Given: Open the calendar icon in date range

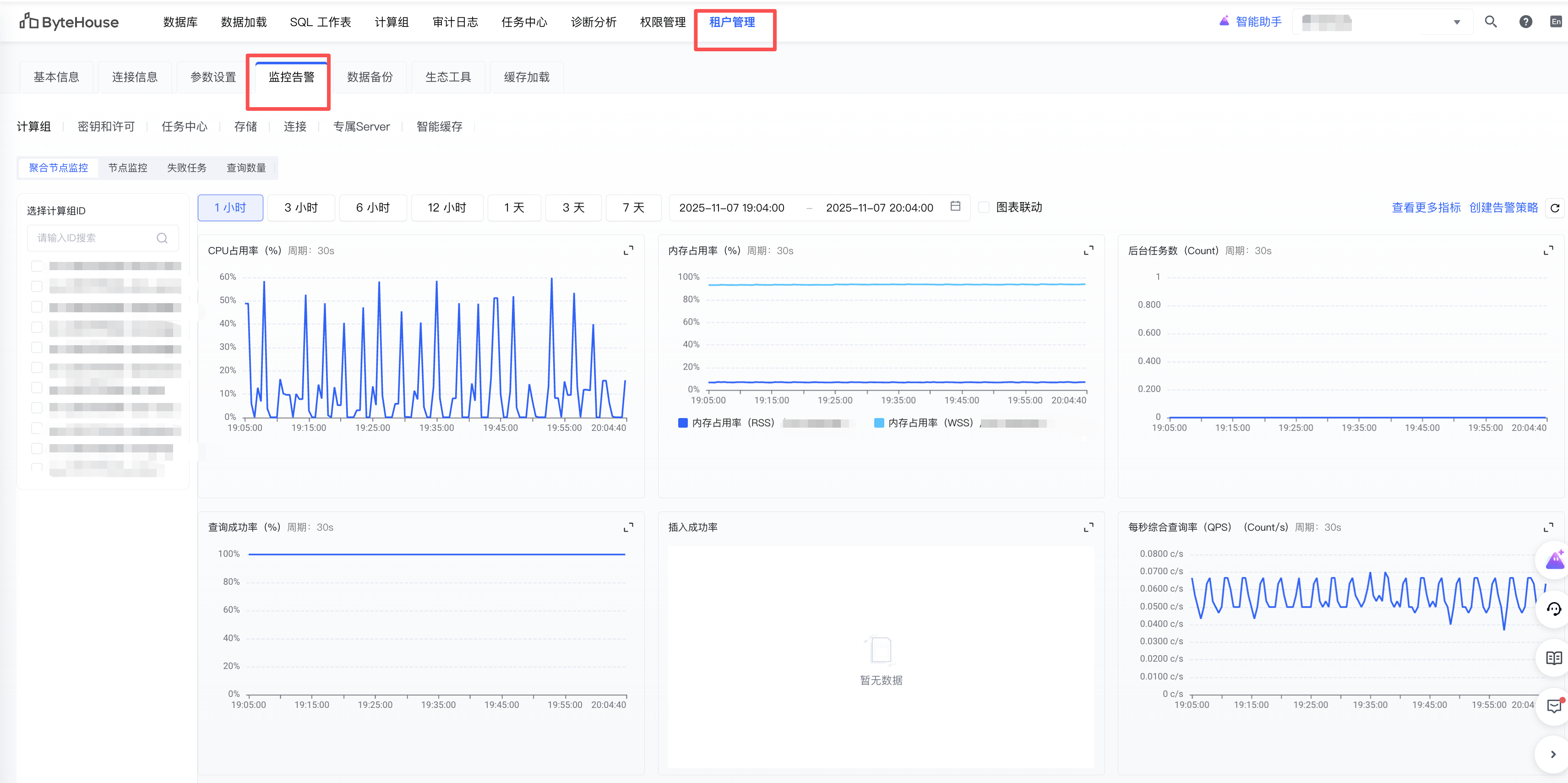Looking at the screenshot, I should coord(955,207).
